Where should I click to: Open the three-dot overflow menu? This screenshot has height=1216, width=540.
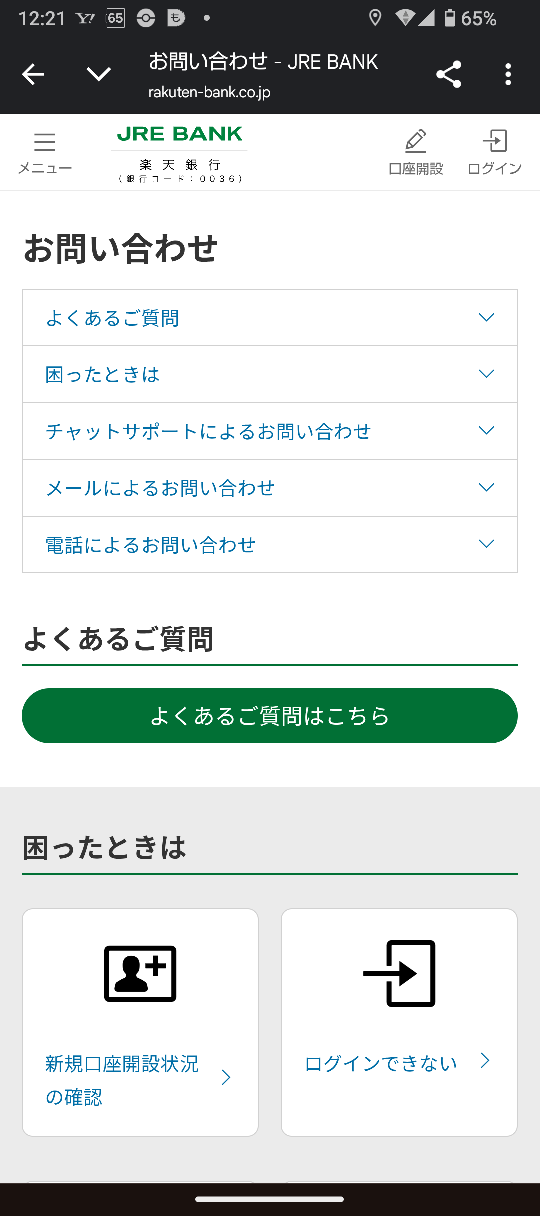(x=508, y=74)
